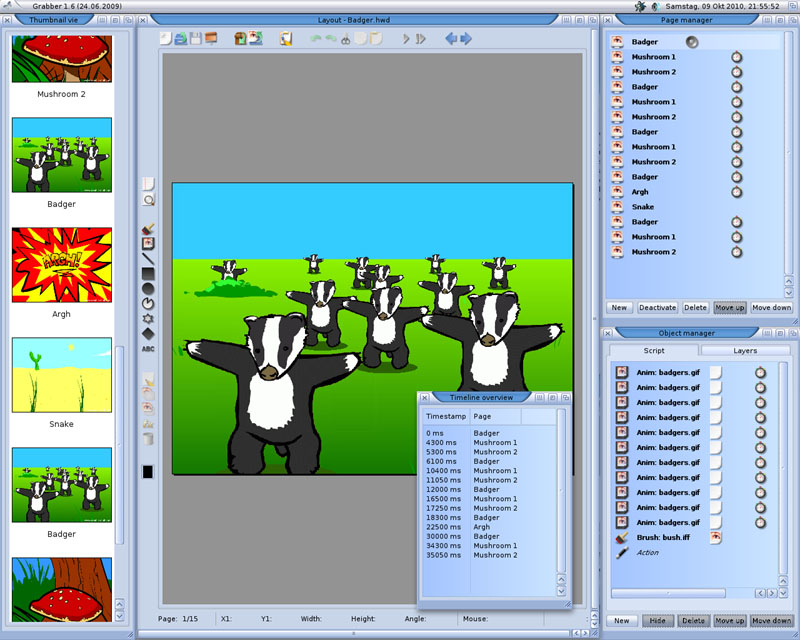Click New in the Object manager

coord(621,621)
